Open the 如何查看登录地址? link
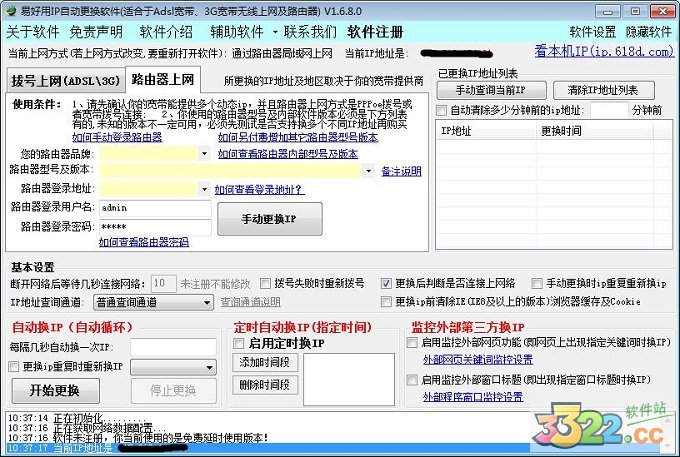The width and height of the screenshot is (680, 457). (259, 189)
